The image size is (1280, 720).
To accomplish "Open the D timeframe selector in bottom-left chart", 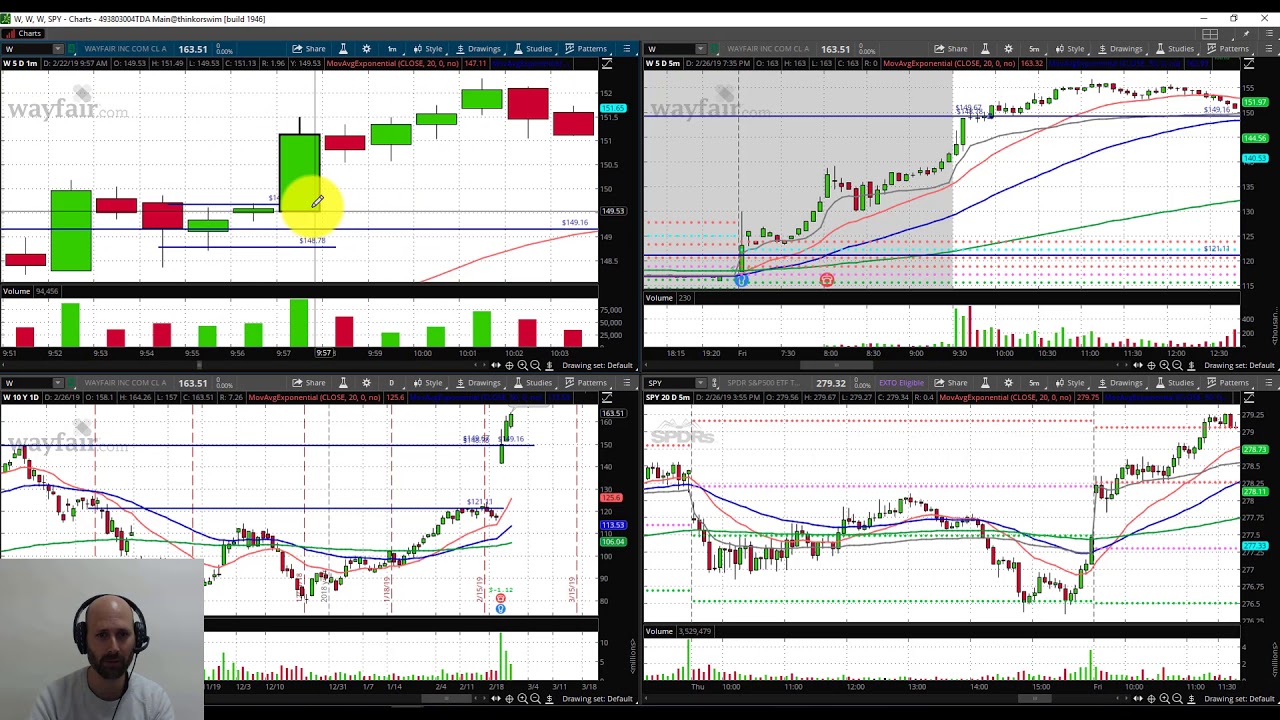I will [x=391, y=383].
